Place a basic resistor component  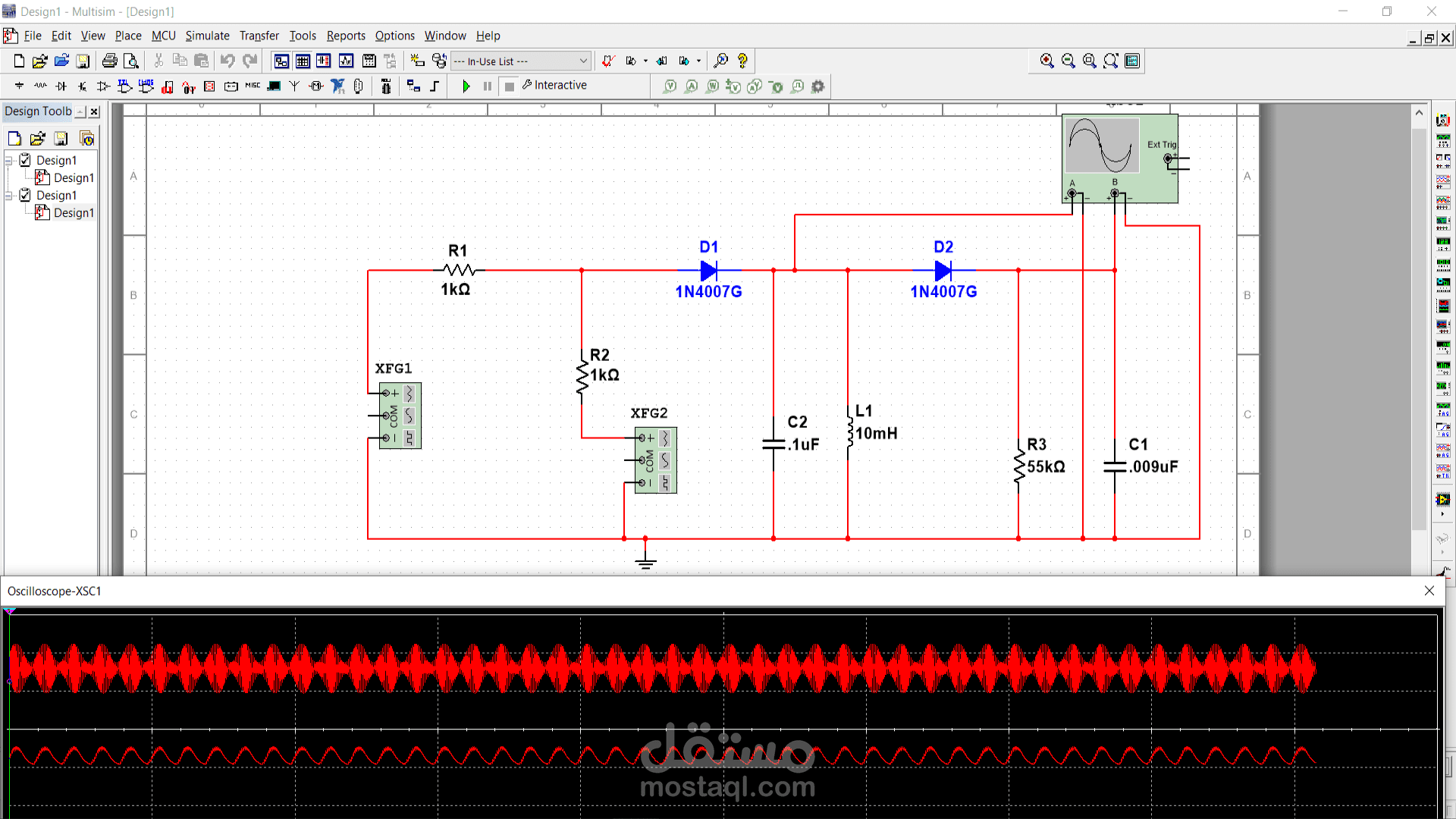coord(40,86)
